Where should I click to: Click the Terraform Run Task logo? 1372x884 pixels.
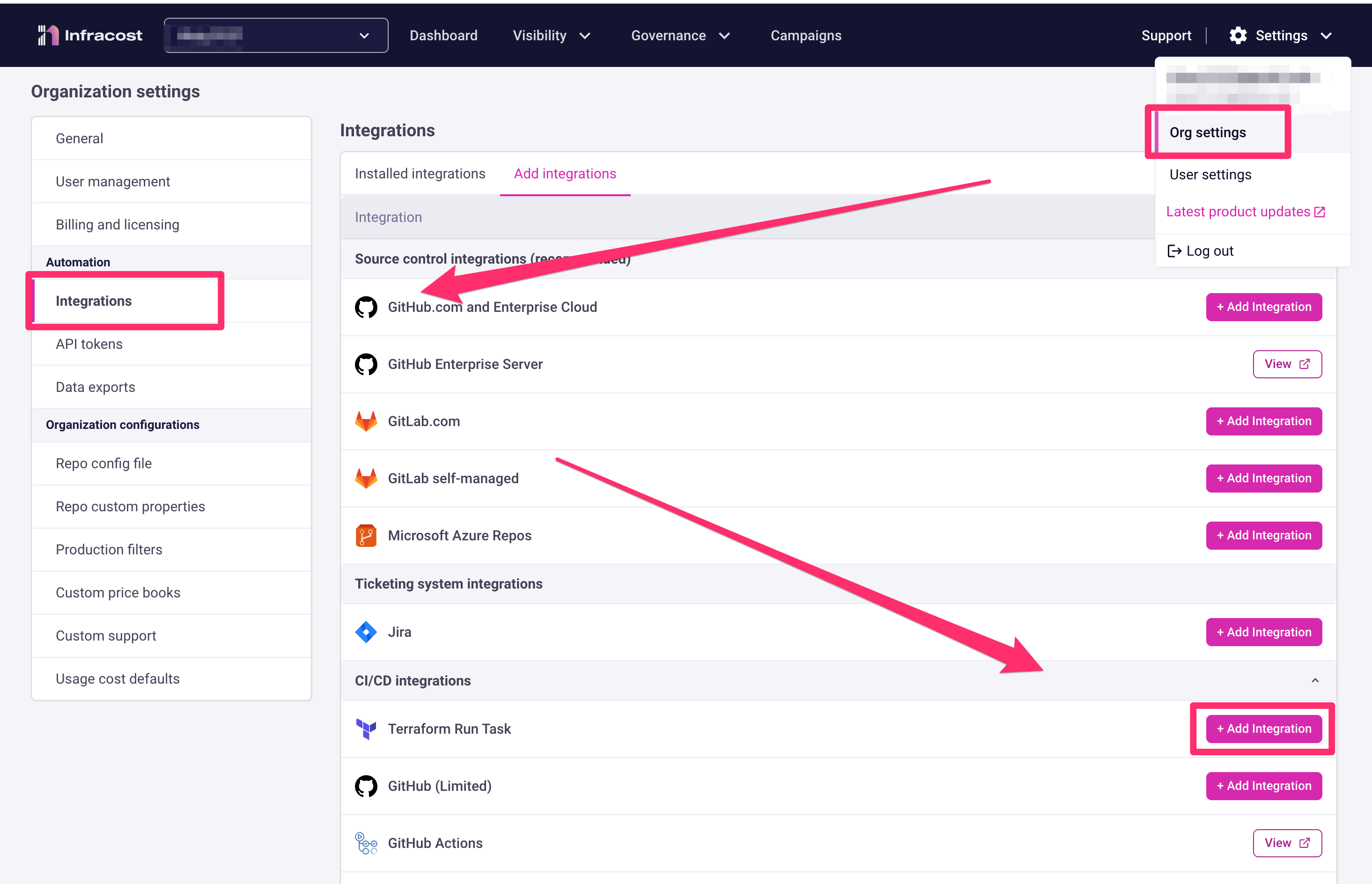[366, 729]
